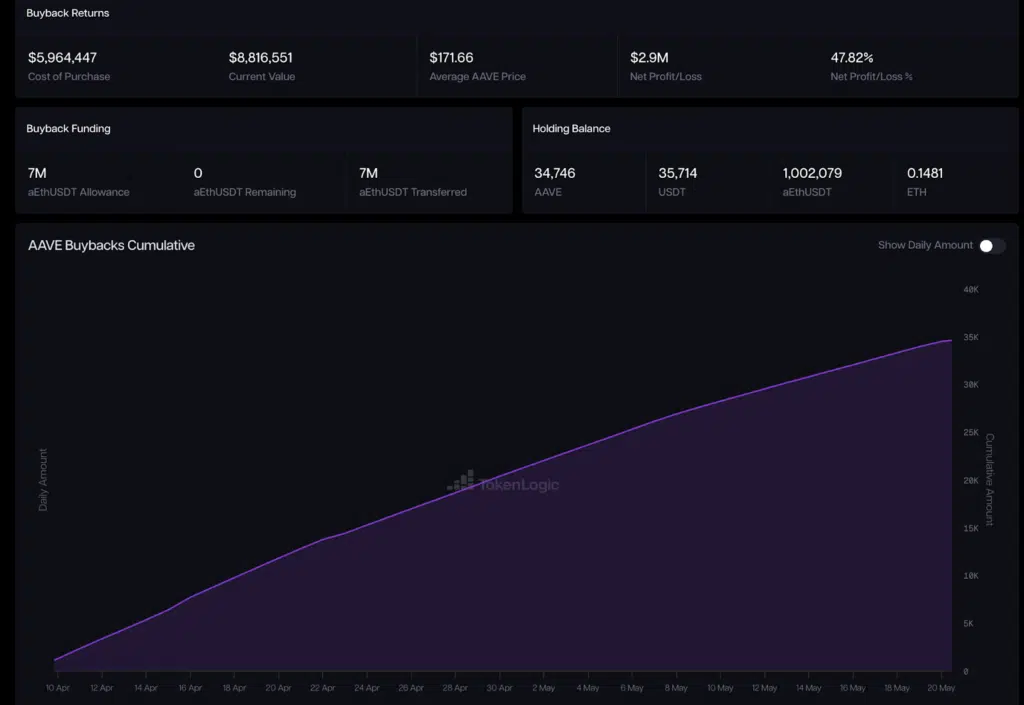Image resolution: width=1024 pixels, height=705 pixels.
Task: Click the 1,002,079 aEthUSDT balance
Action: click(812, 174)
